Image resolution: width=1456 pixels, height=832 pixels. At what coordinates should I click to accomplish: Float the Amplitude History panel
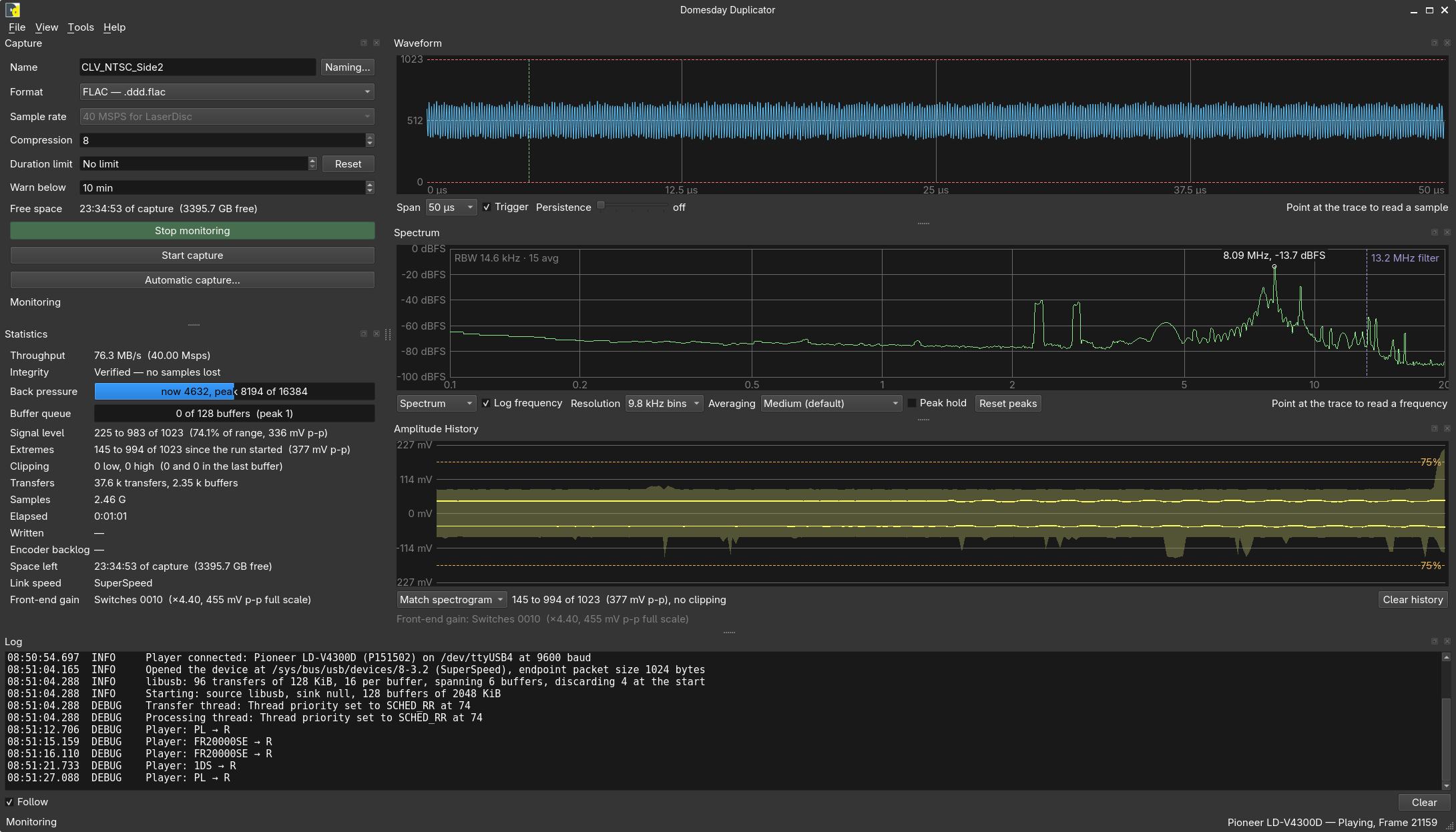coord(1435,428)
